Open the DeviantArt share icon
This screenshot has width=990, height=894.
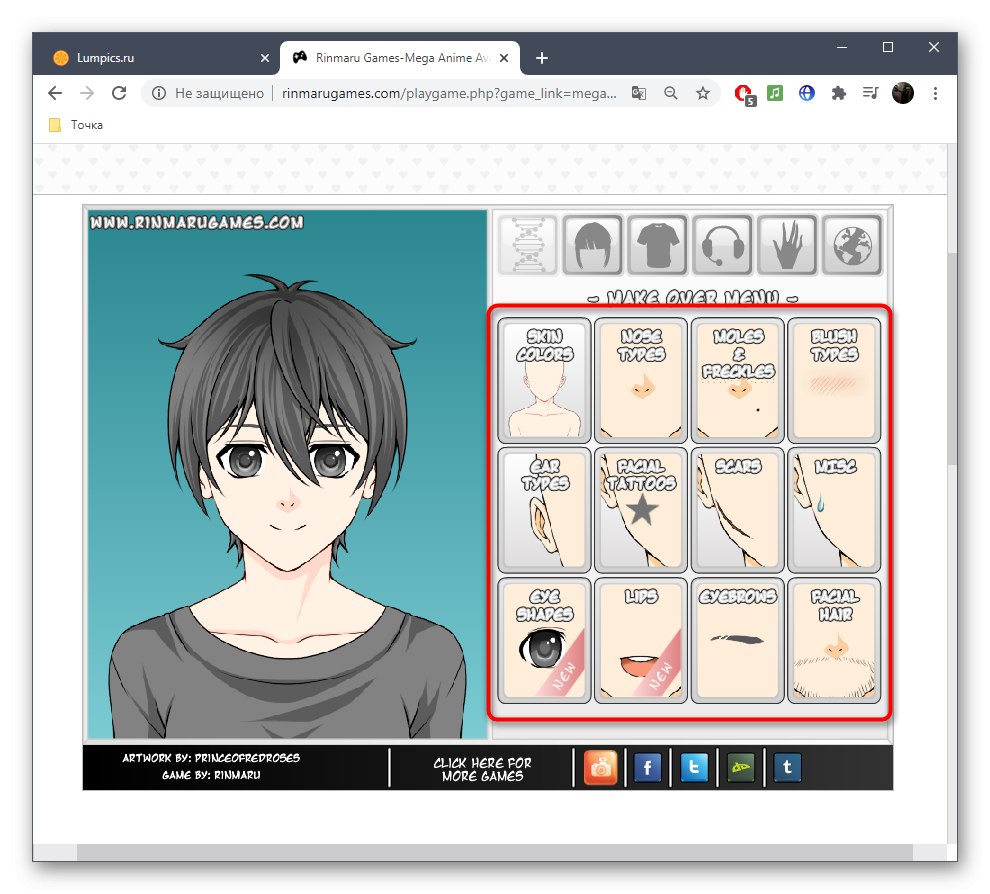[x=741, y=767]
